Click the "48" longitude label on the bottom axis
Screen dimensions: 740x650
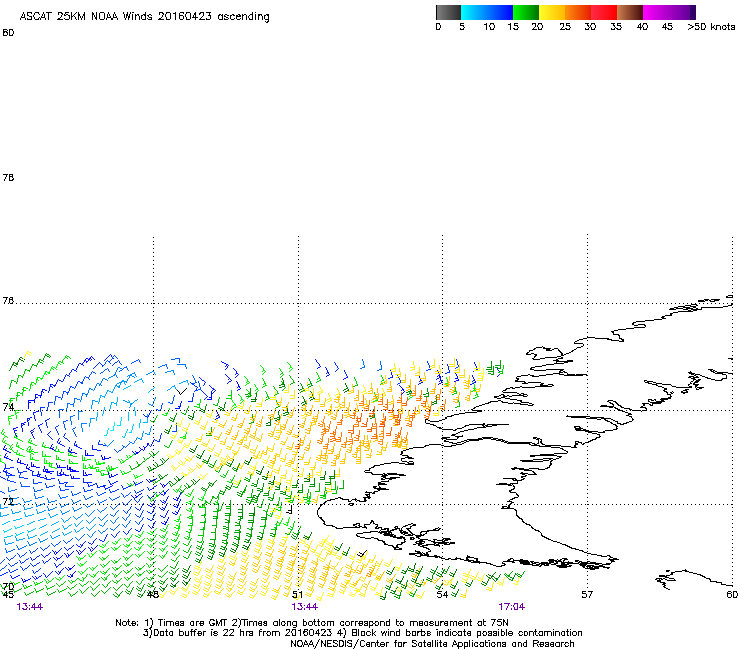pyautogui.click(x=153, y=595)
